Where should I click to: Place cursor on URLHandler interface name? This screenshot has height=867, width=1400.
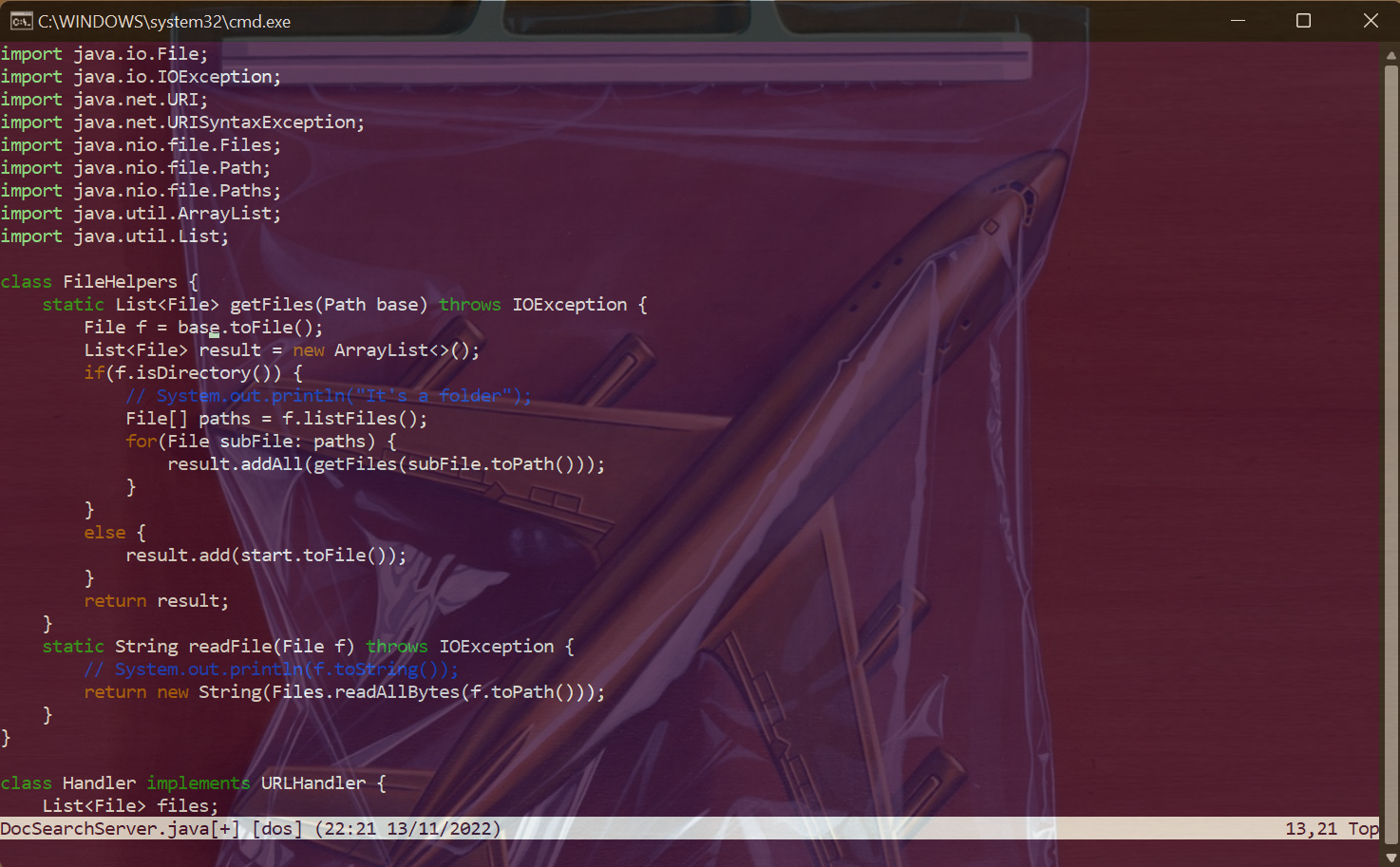[x=313, y=783]
